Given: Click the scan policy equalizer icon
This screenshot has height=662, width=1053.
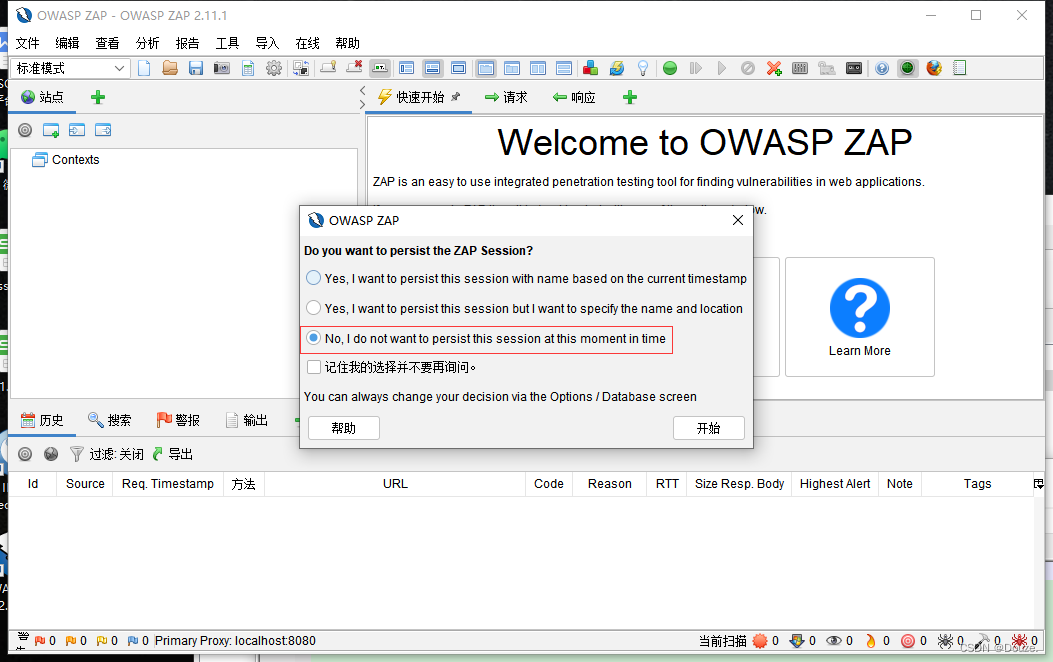Looking at the screenshot, I should 800,68.
